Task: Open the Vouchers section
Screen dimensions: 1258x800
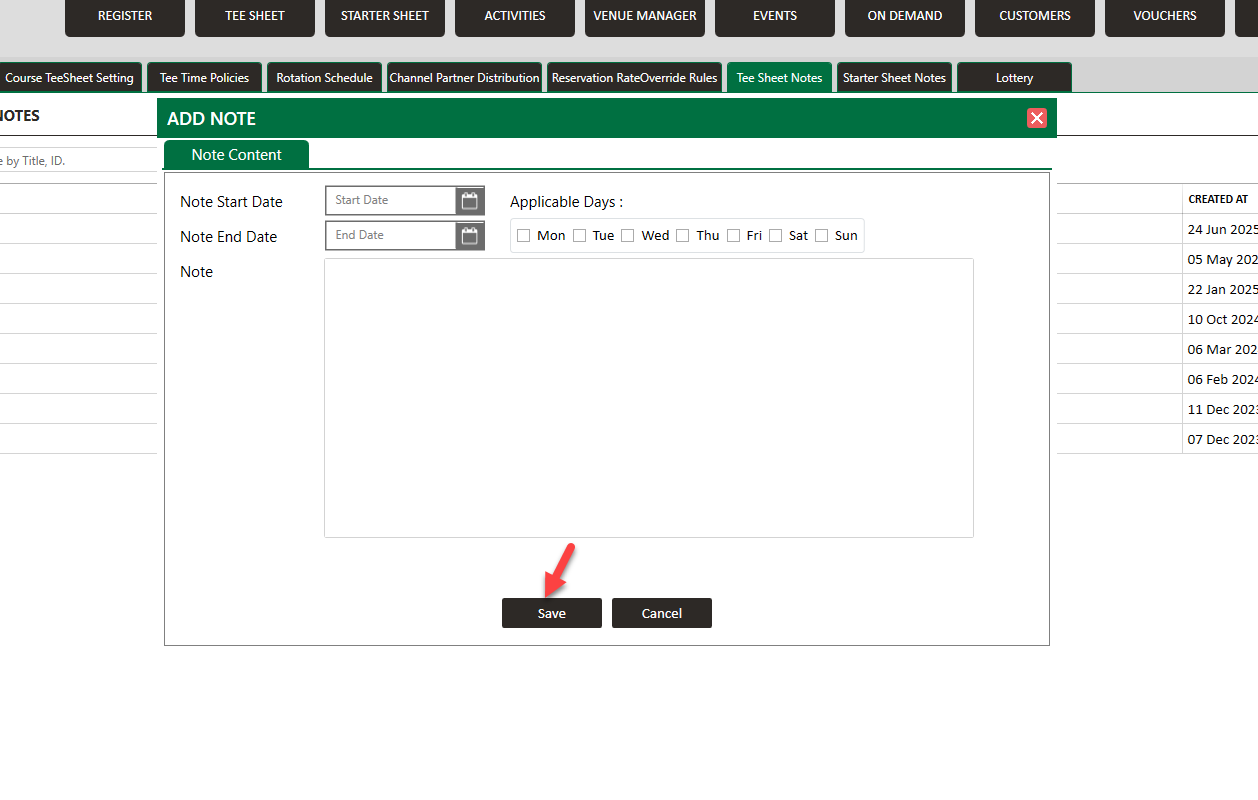Action: 1164,17
